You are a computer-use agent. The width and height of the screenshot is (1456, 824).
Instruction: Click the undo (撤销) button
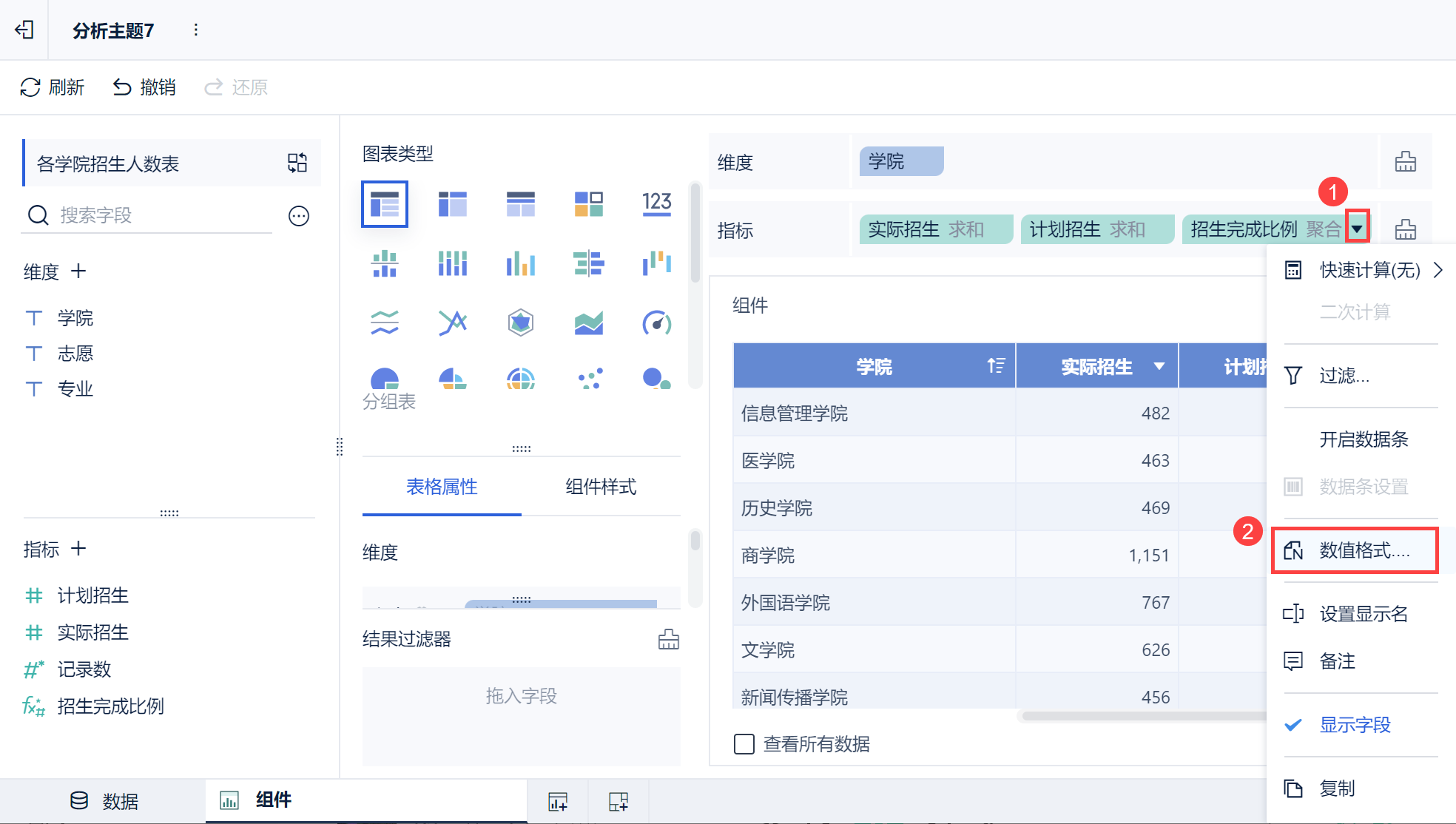click(144, 87)
